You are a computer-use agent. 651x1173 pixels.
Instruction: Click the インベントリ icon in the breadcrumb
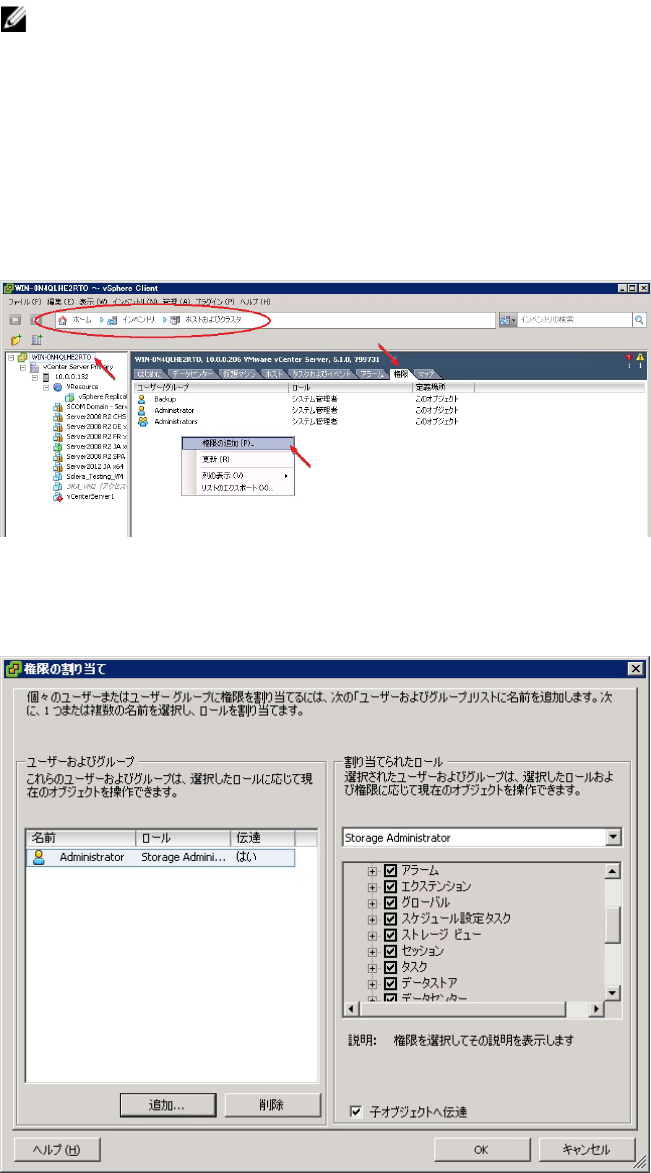coord(112,319)
